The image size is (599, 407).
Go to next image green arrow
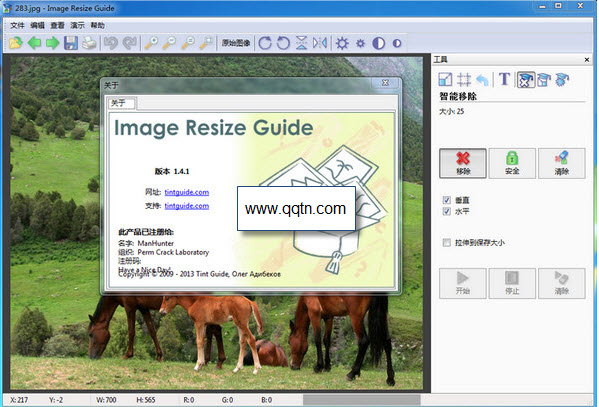coord(52,43)
